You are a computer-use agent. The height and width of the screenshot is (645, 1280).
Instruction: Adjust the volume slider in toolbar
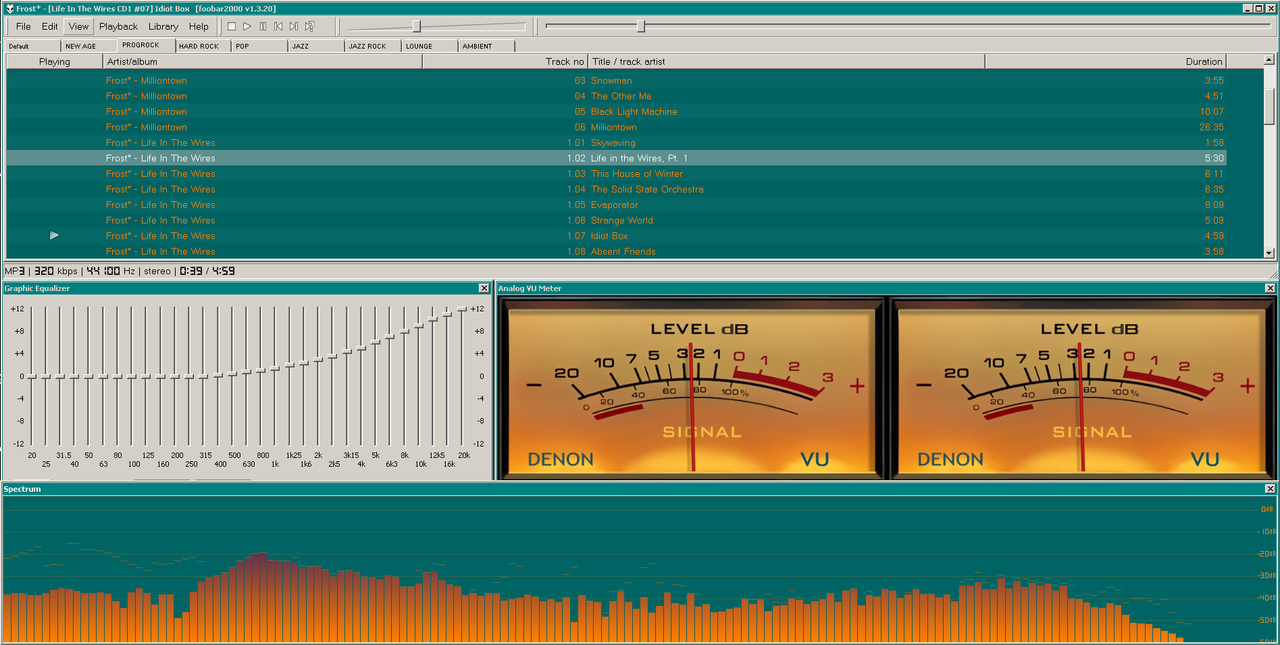(417, 26)
